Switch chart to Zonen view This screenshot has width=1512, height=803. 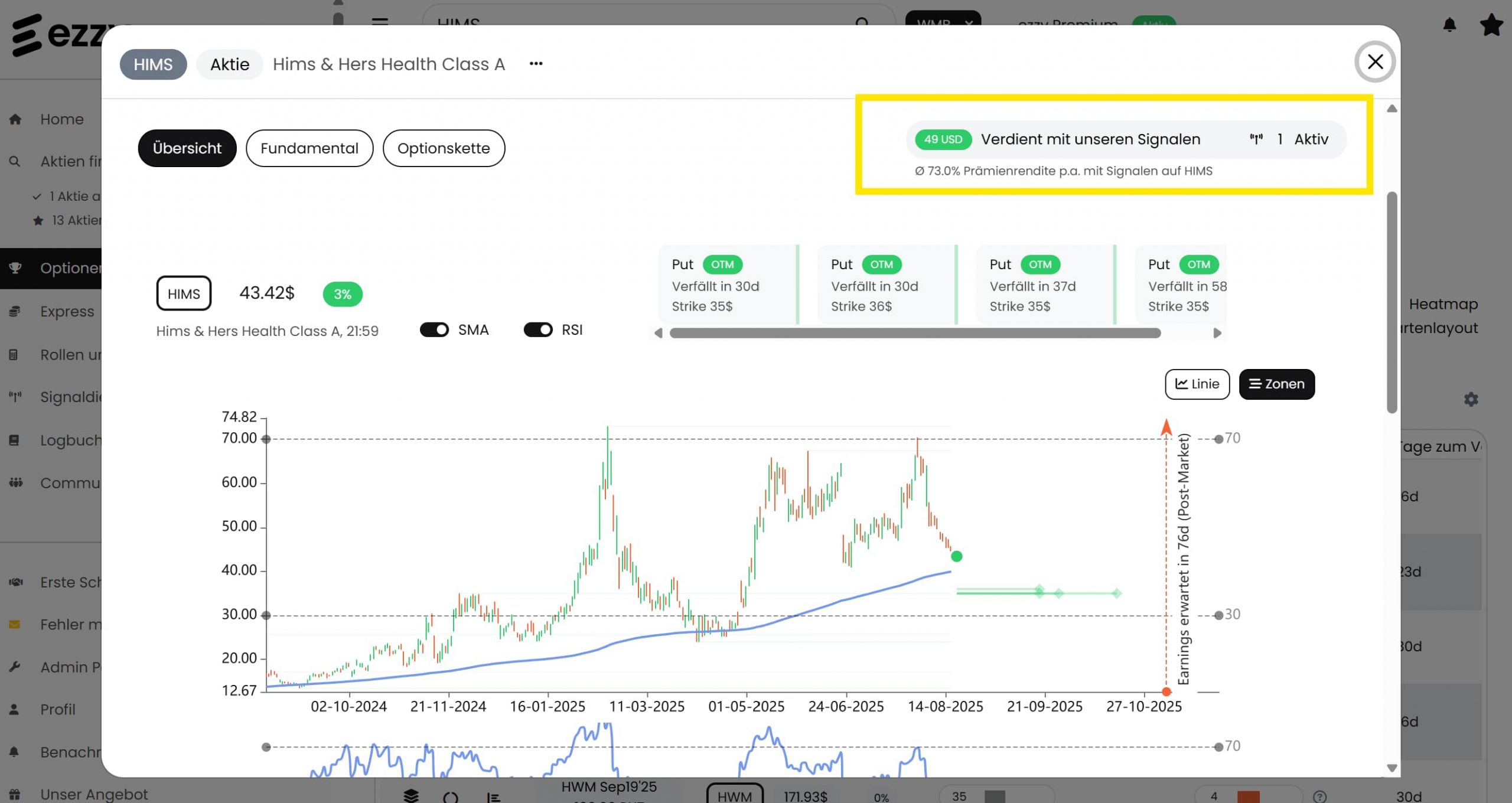click(x=1276, y=384)
